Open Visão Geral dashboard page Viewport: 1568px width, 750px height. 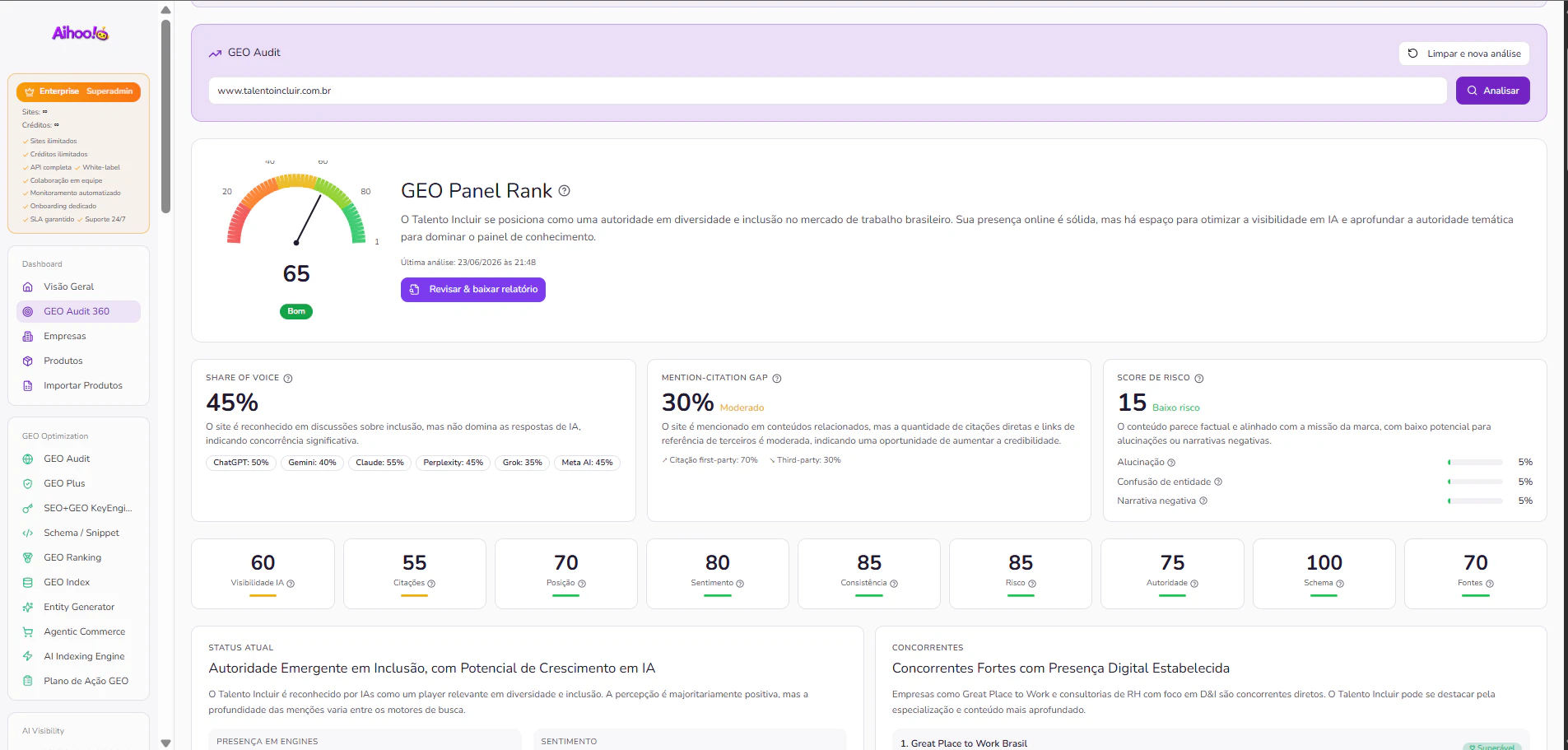point(78,286)
